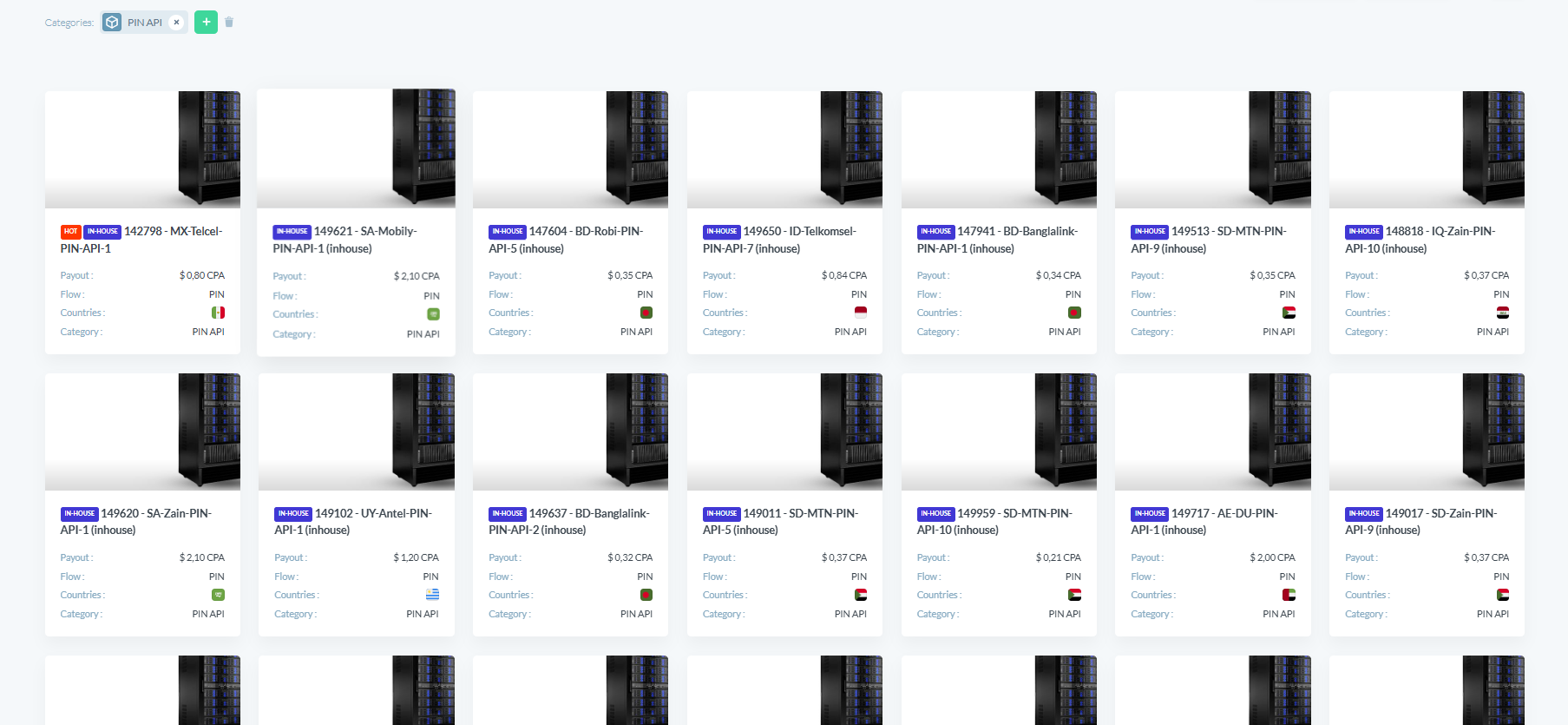
Task: Click payout $0,84 CPA on ID-Telkomsel card
Action: [844, 275]
